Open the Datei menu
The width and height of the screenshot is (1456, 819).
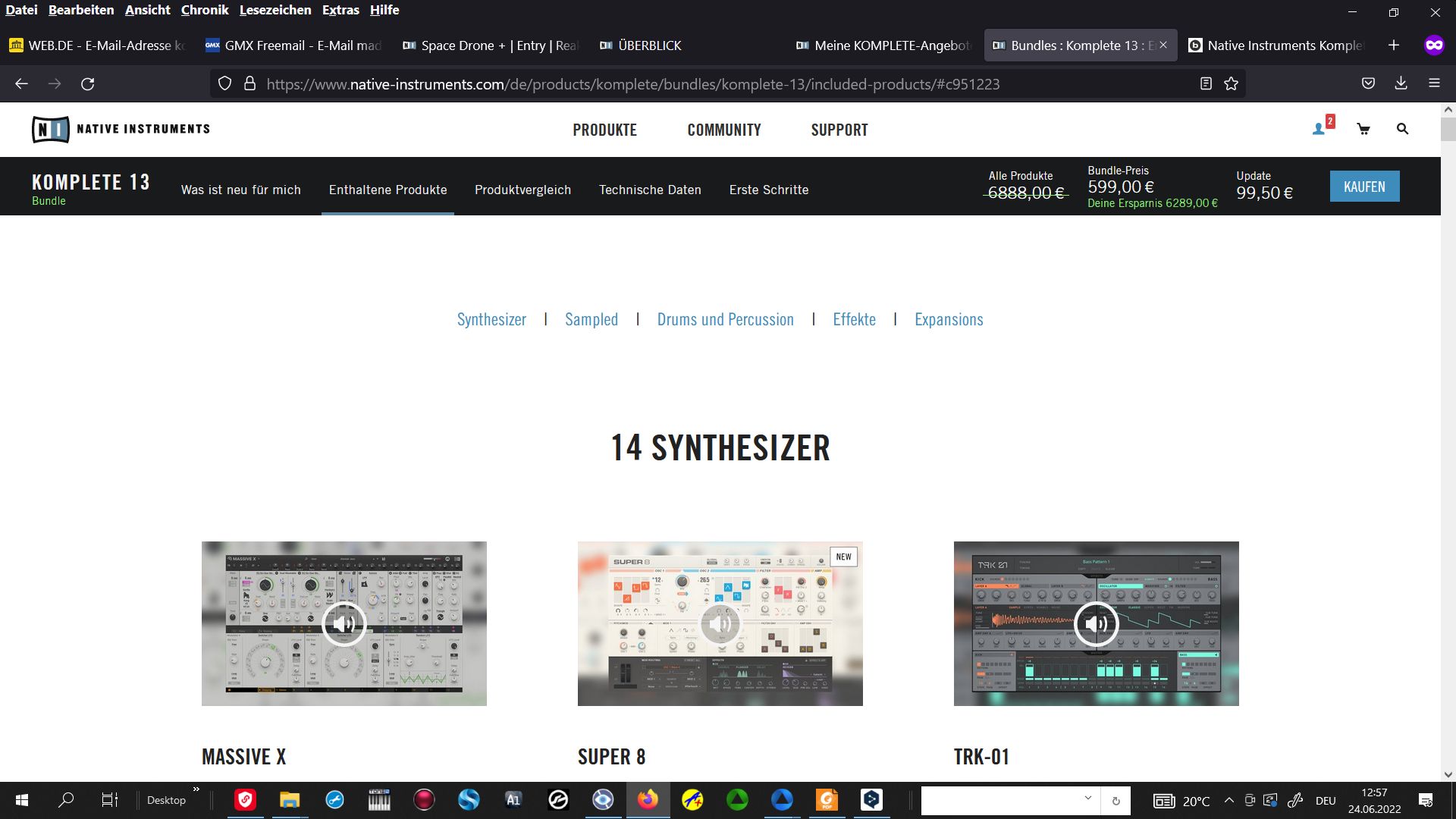[21, 10]
